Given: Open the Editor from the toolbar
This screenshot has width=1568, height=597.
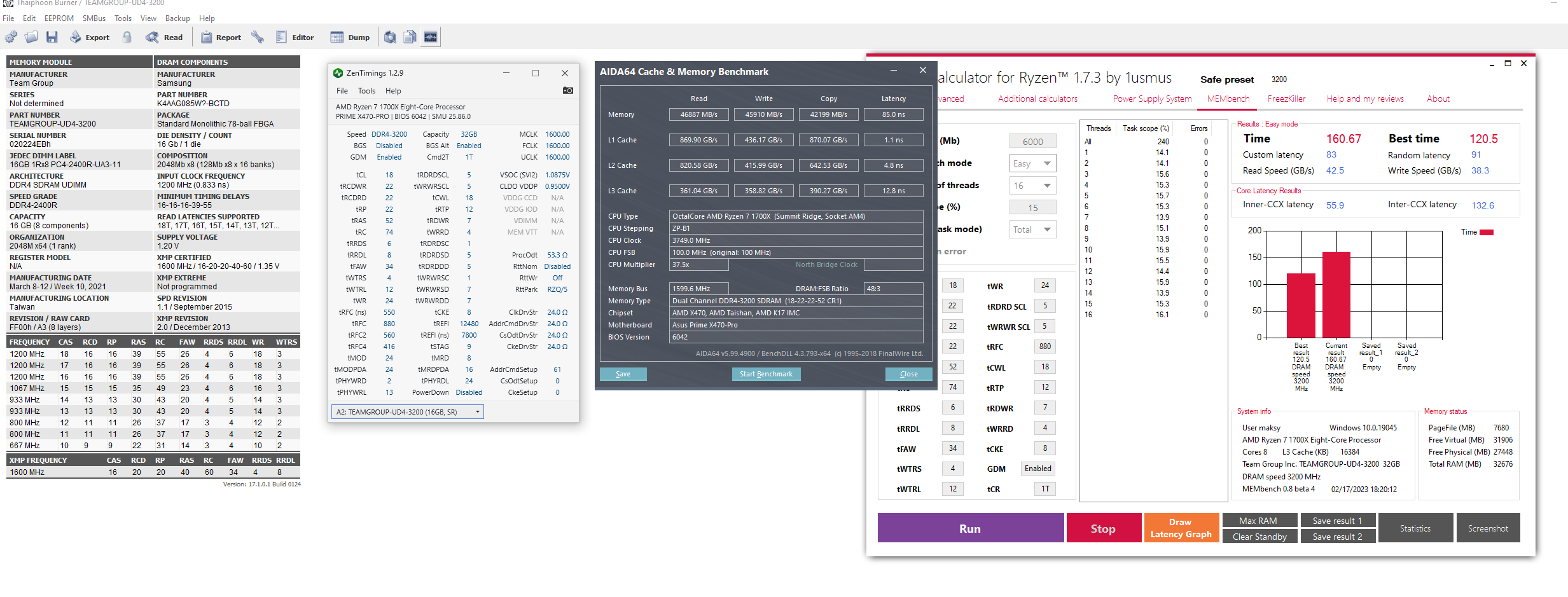Looking at the screenshot, I should tap(295, 38).
